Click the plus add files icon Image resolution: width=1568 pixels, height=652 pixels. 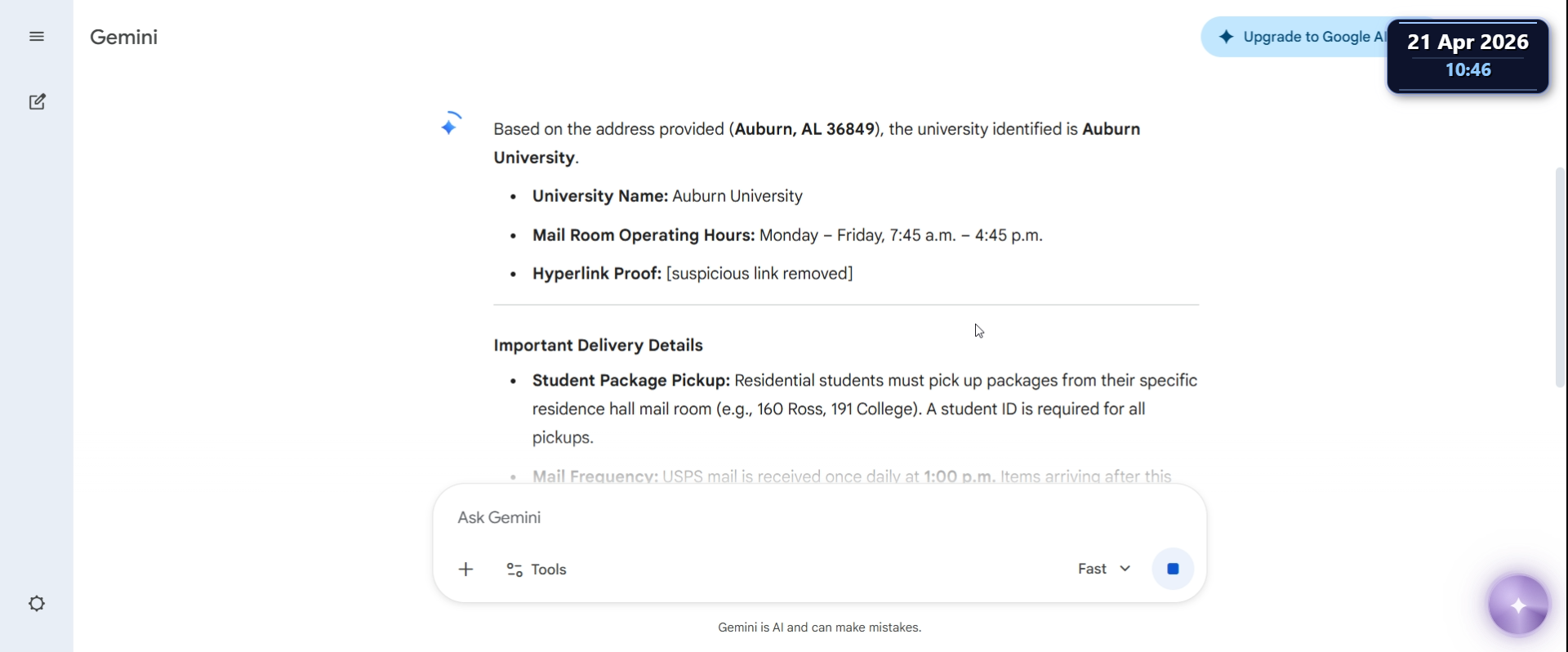465,569
